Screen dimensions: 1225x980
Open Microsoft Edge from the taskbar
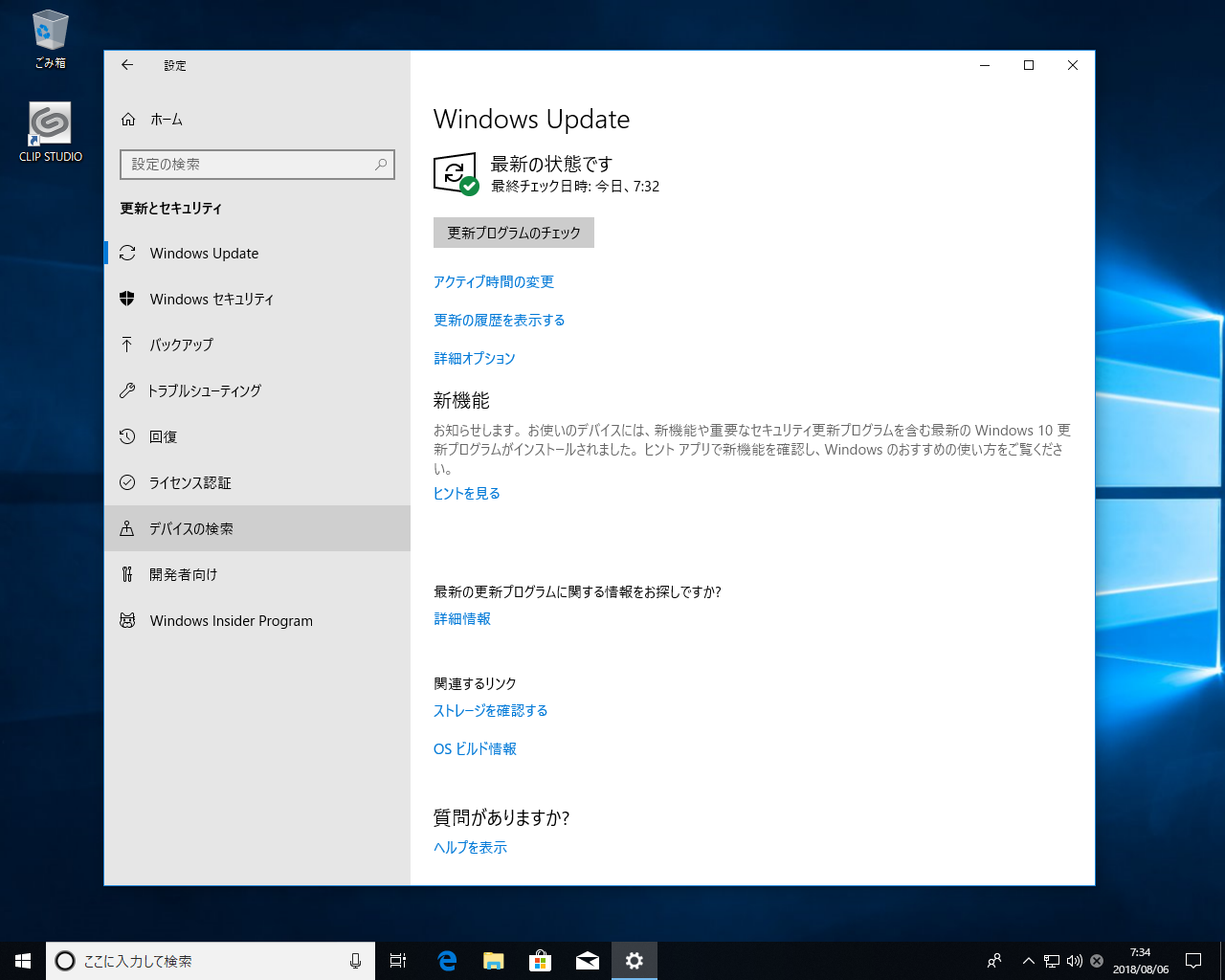point(447,961)
